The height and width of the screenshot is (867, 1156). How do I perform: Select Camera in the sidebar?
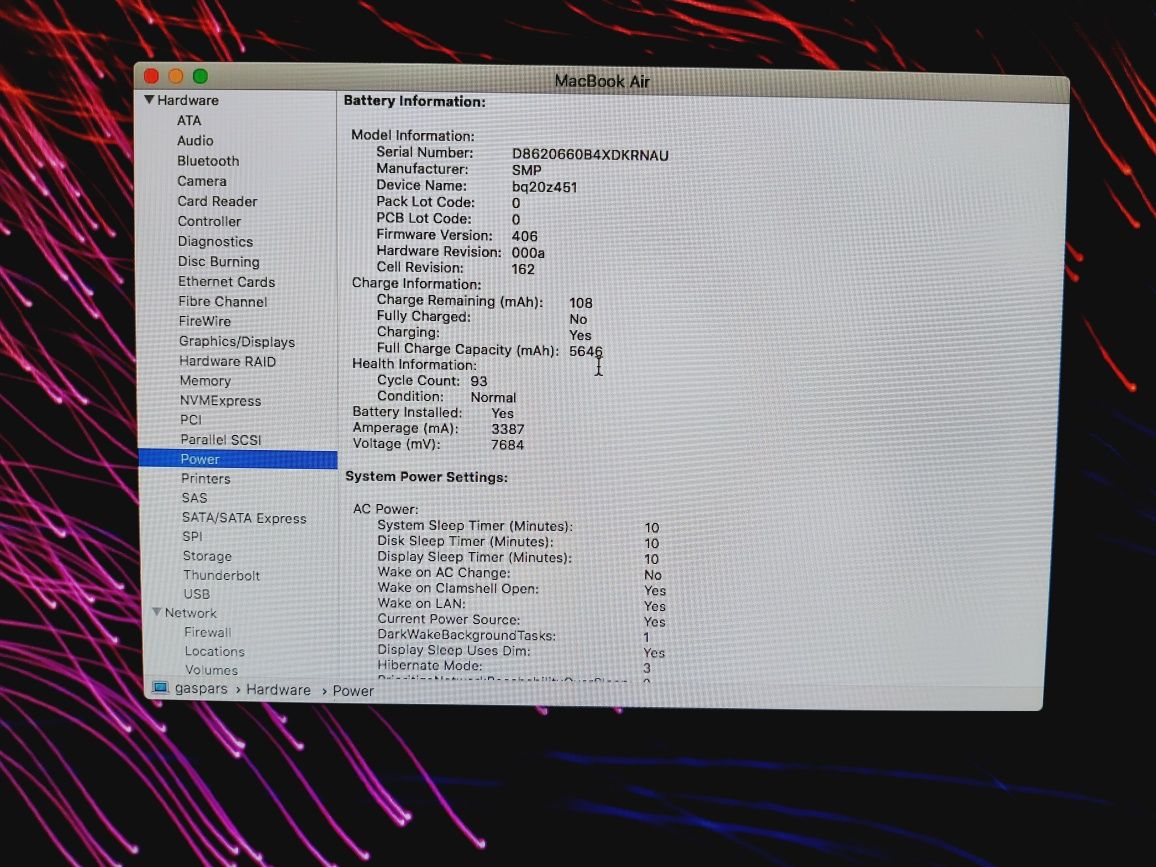pyautogui.click(x=202, y=181)
